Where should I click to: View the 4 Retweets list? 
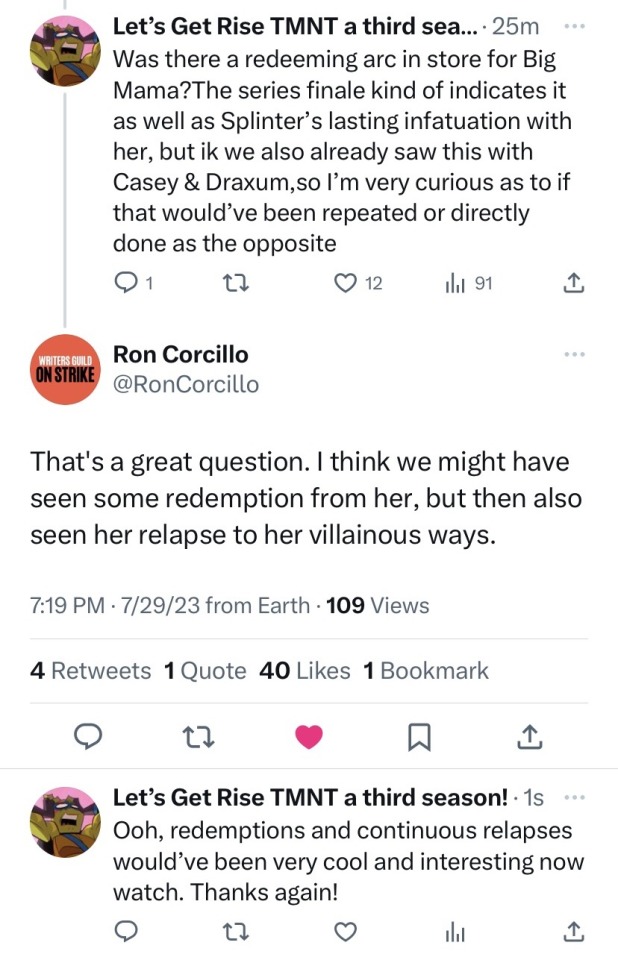coord(91,671)
